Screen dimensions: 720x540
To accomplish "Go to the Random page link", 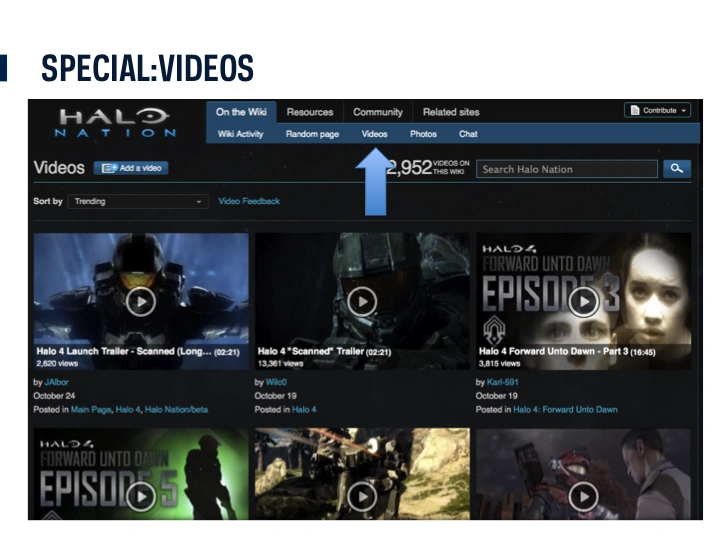I will coord(312,134).
